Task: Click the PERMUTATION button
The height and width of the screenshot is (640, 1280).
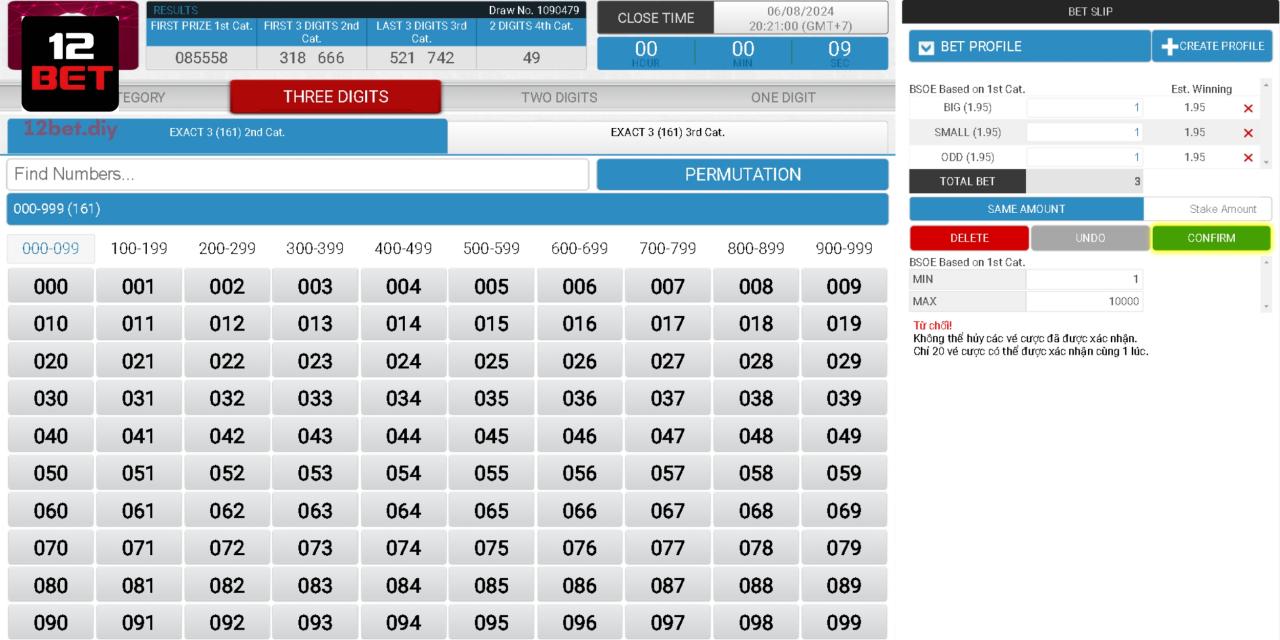Action: 742,173
